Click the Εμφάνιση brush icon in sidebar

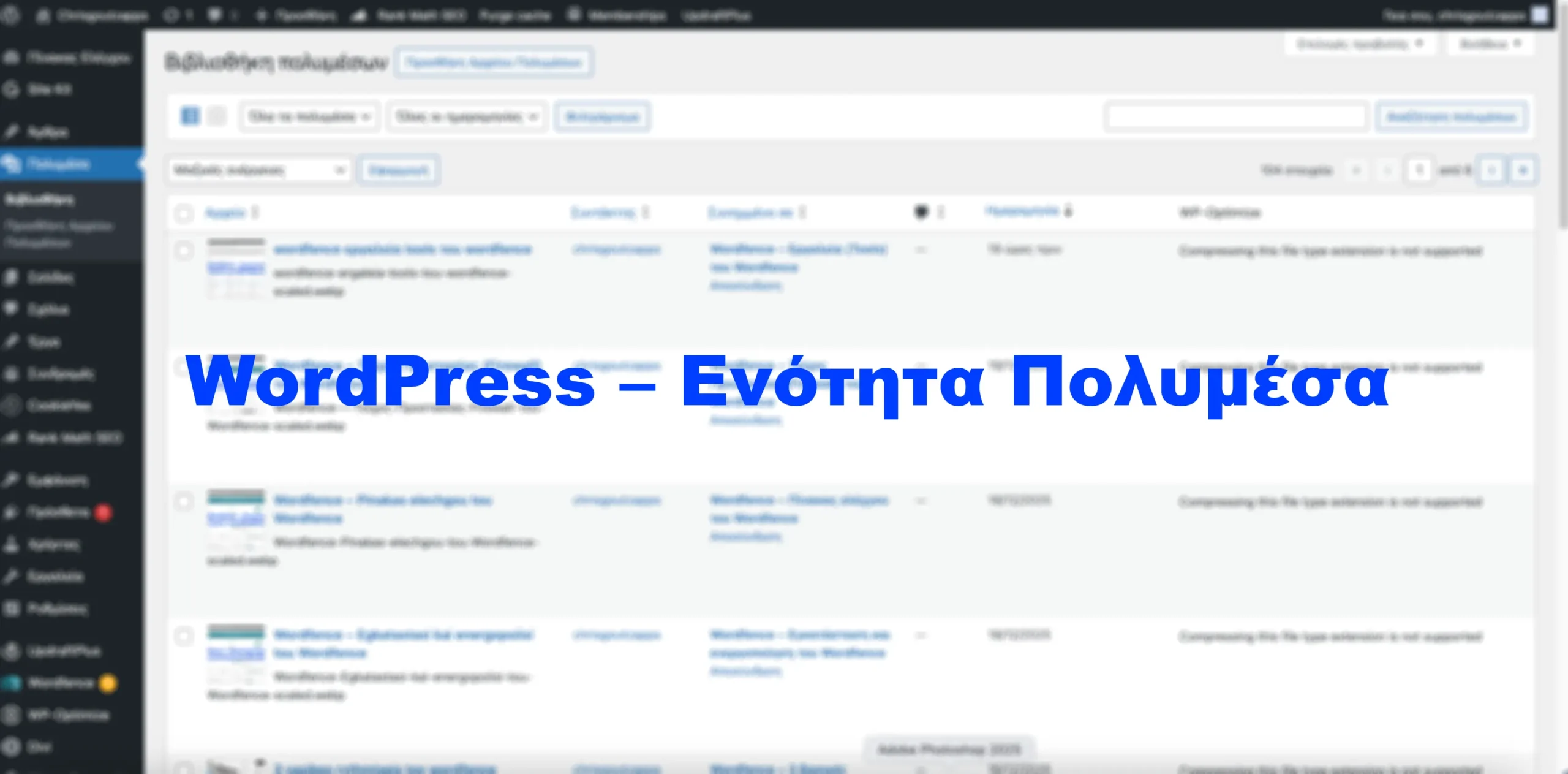(12, 480)
